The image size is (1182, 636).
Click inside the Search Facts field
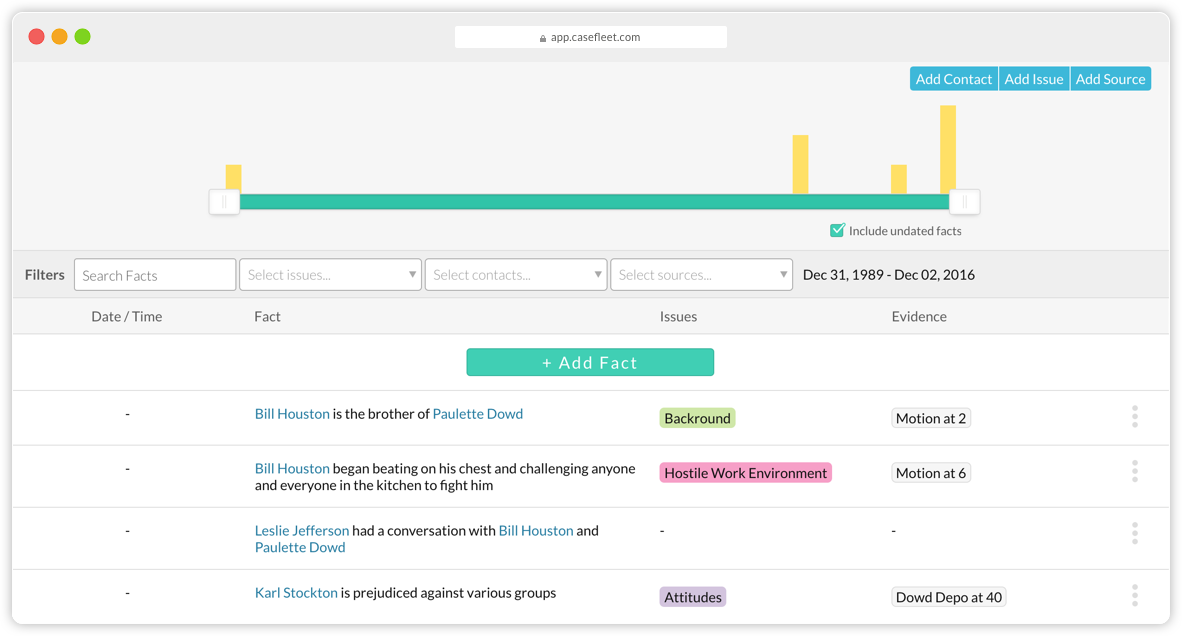click(x=154, y=274)
